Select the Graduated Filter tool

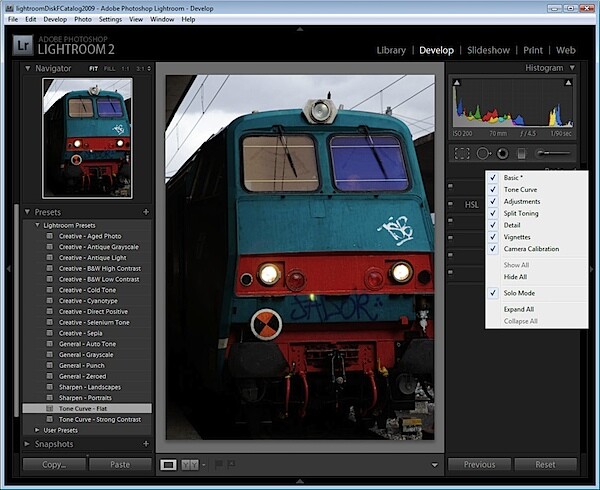(x=521, y=154)
